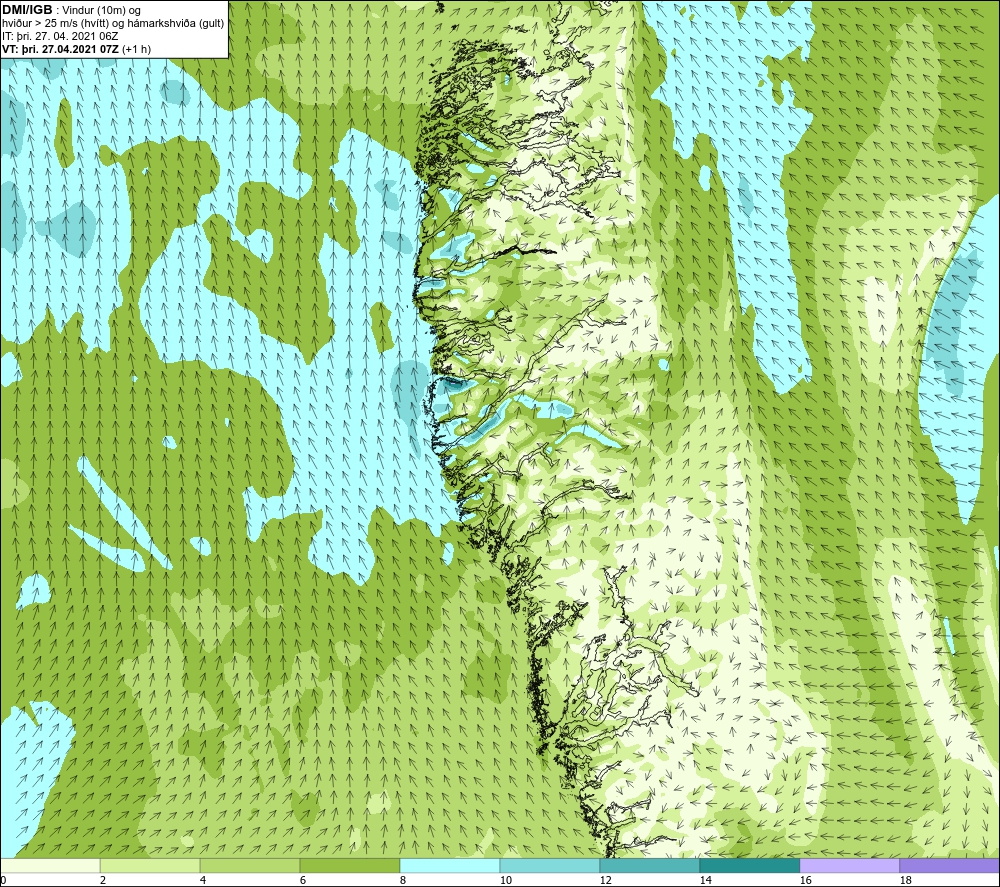Click the 'IT: þri. 27. 04. 2021 06Z' initial time line
The width and height of the screenshot is (1000, 887).
tap(60, 36)
